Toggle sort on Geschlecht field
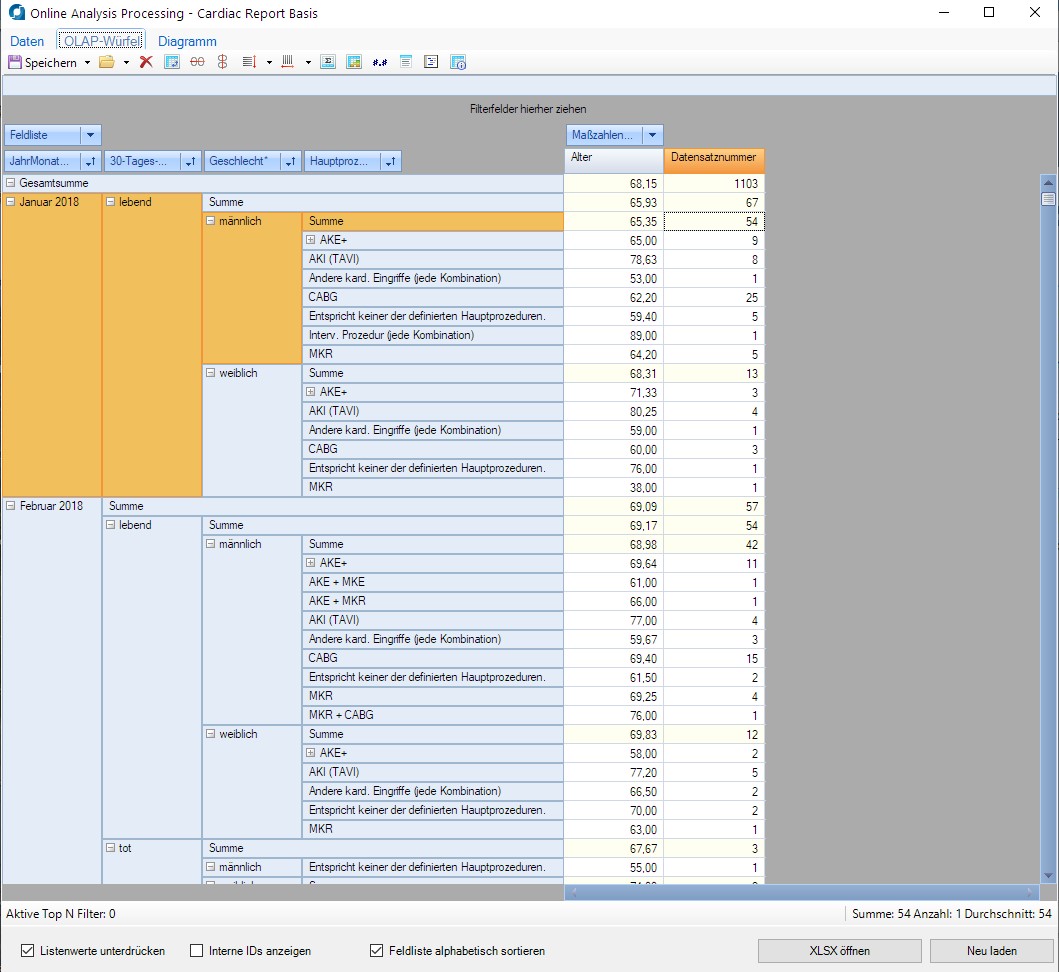Screen dimensions: 1059x972 click(290, 161)
